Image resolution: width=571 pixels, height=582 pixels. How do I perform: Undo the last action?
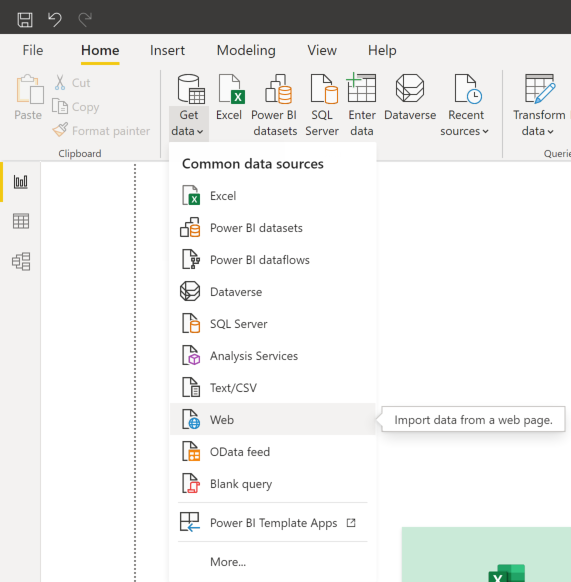coord(55,19)
